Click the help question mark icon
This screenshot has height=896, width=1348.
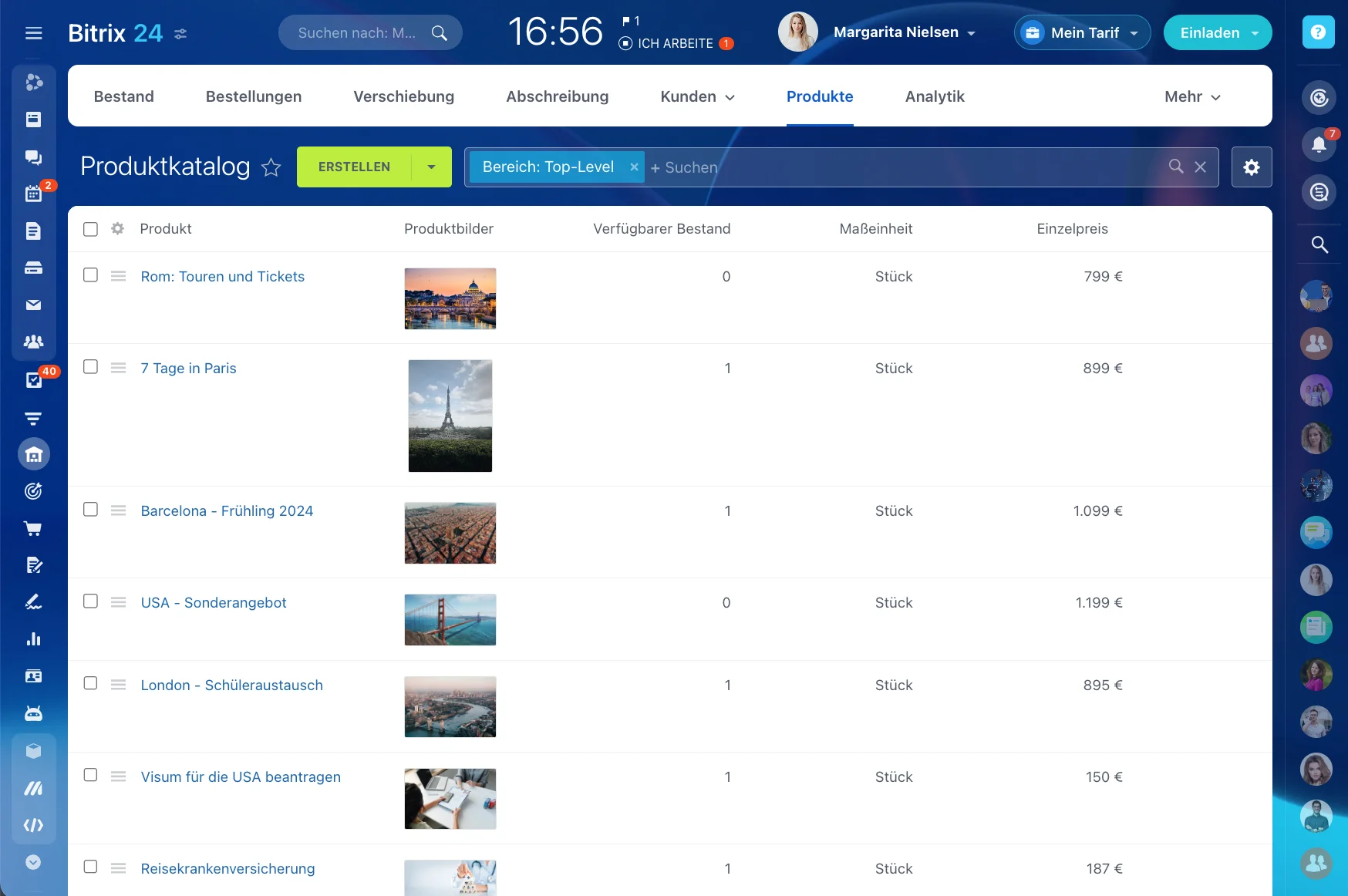(x=1318, y=32)
